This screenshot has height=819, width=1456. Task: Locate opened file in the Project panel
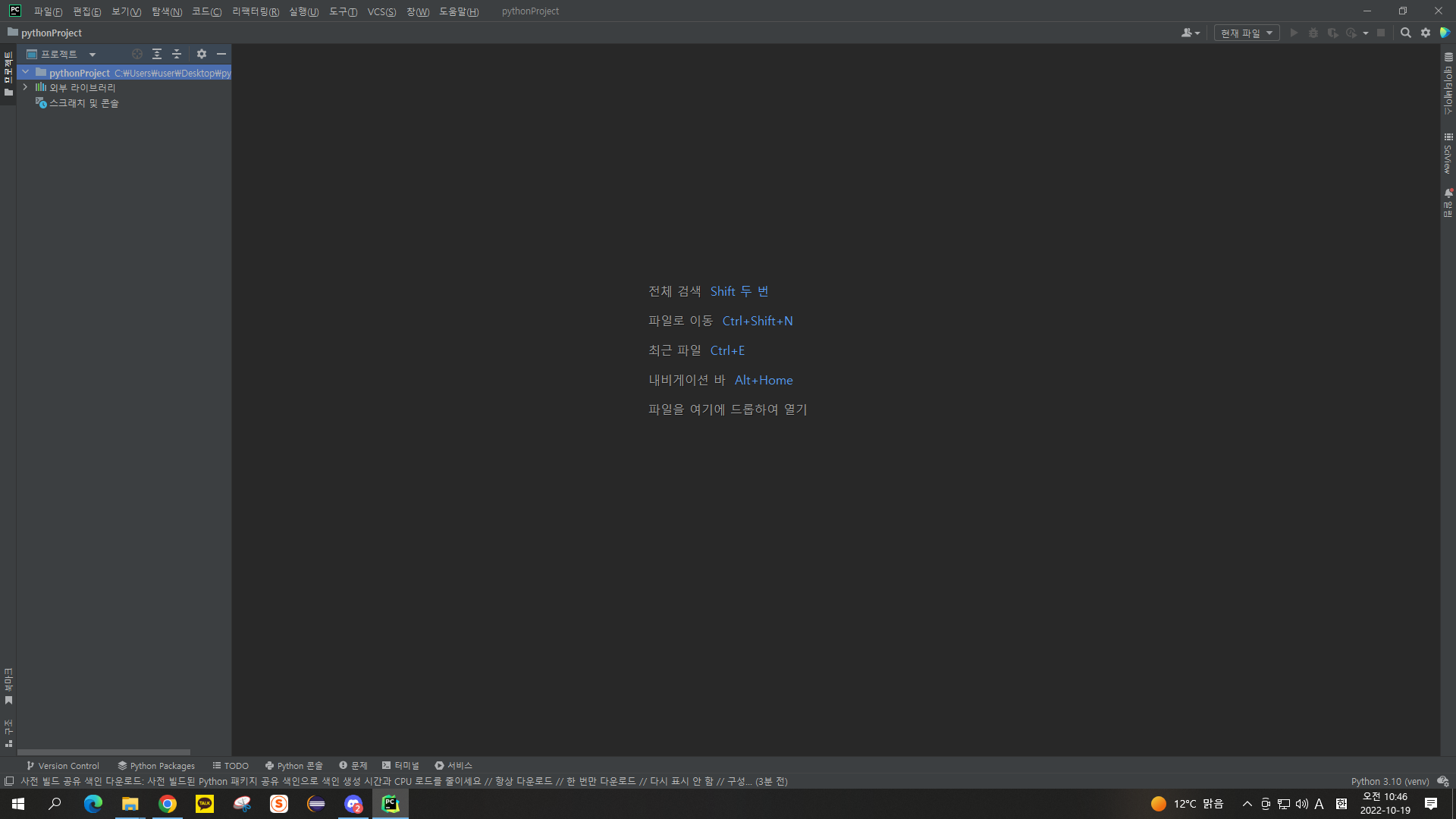click(137, 54)
